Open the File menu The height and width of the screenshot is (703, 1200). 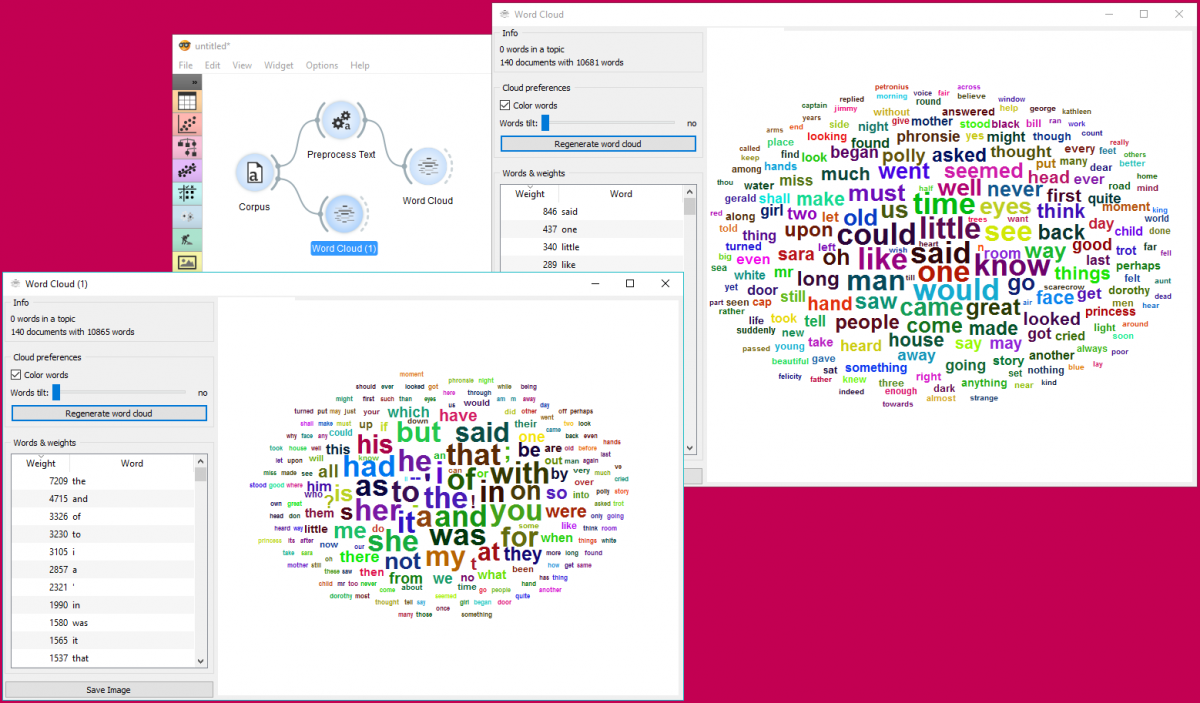[185, 65]
